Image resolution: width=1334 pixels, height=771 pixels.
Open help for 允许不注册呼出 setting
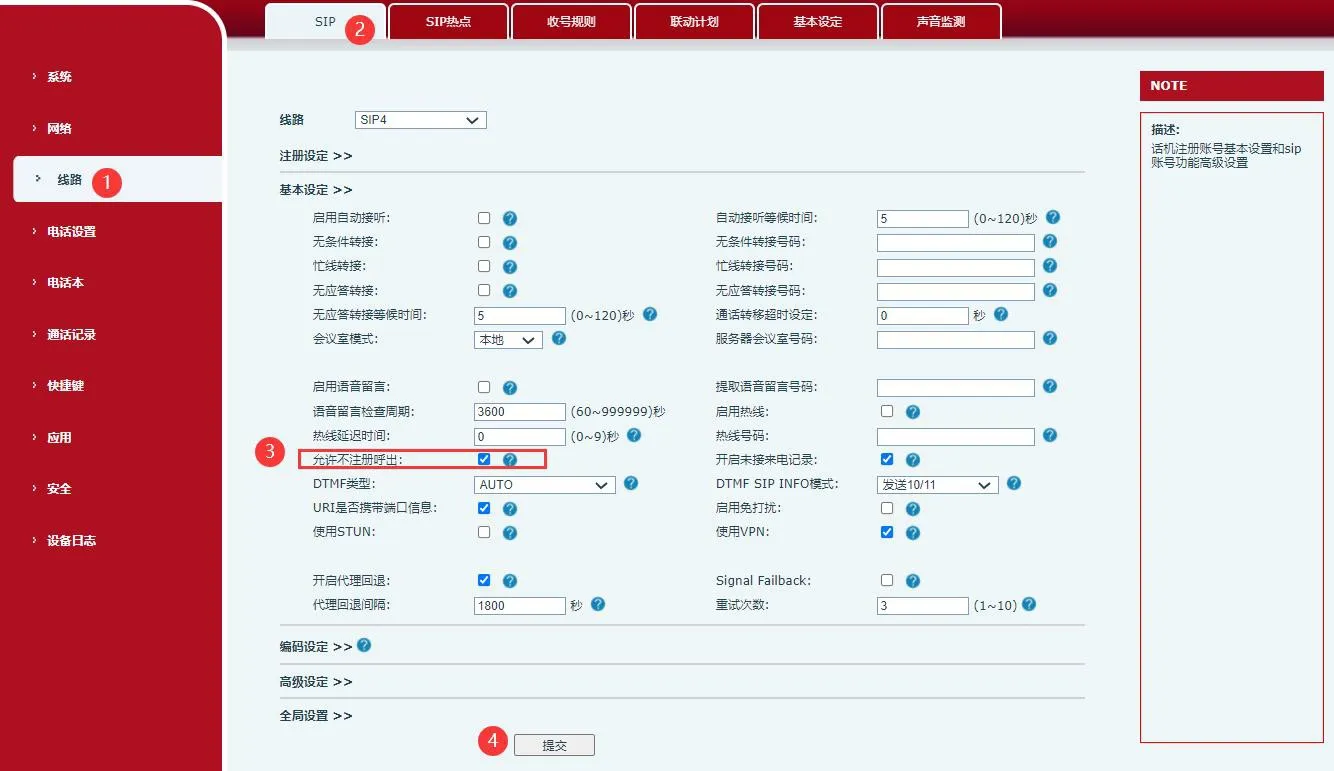(x=510, y=459)
